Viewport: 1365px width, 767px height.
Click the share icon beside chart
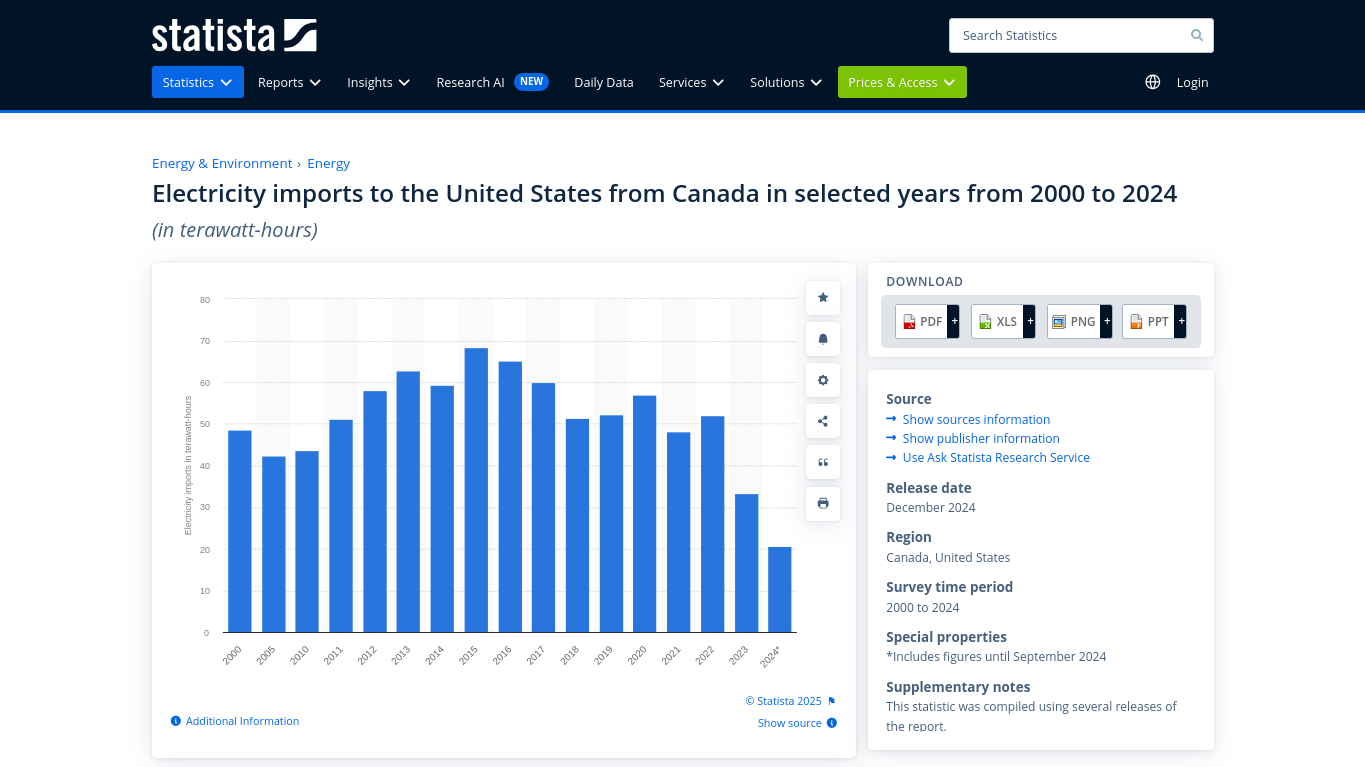(x=823, y=421)
